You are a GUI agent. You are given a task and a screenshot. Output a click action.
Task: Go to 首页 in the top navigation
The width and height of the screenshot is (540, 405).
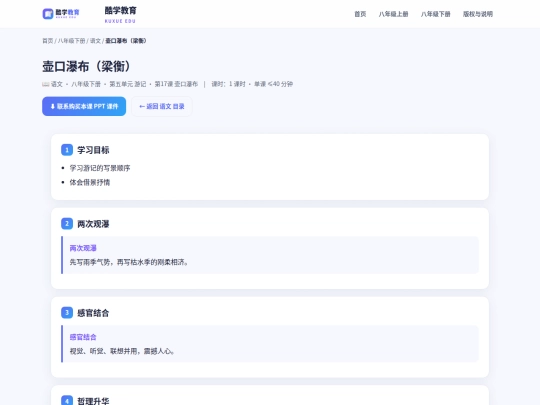click(360, 14)
